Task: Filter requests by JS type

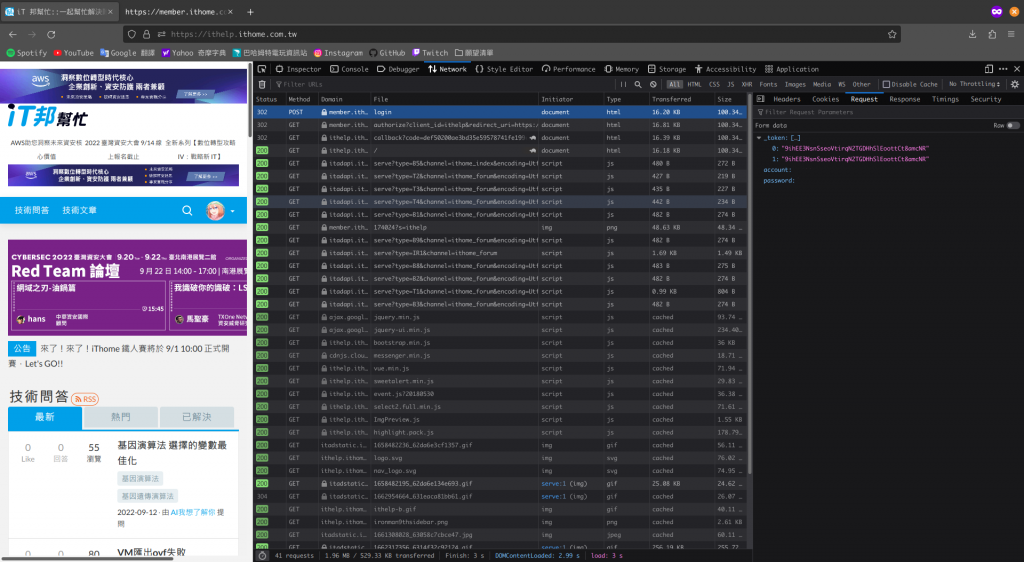Action: click(731, 84)
